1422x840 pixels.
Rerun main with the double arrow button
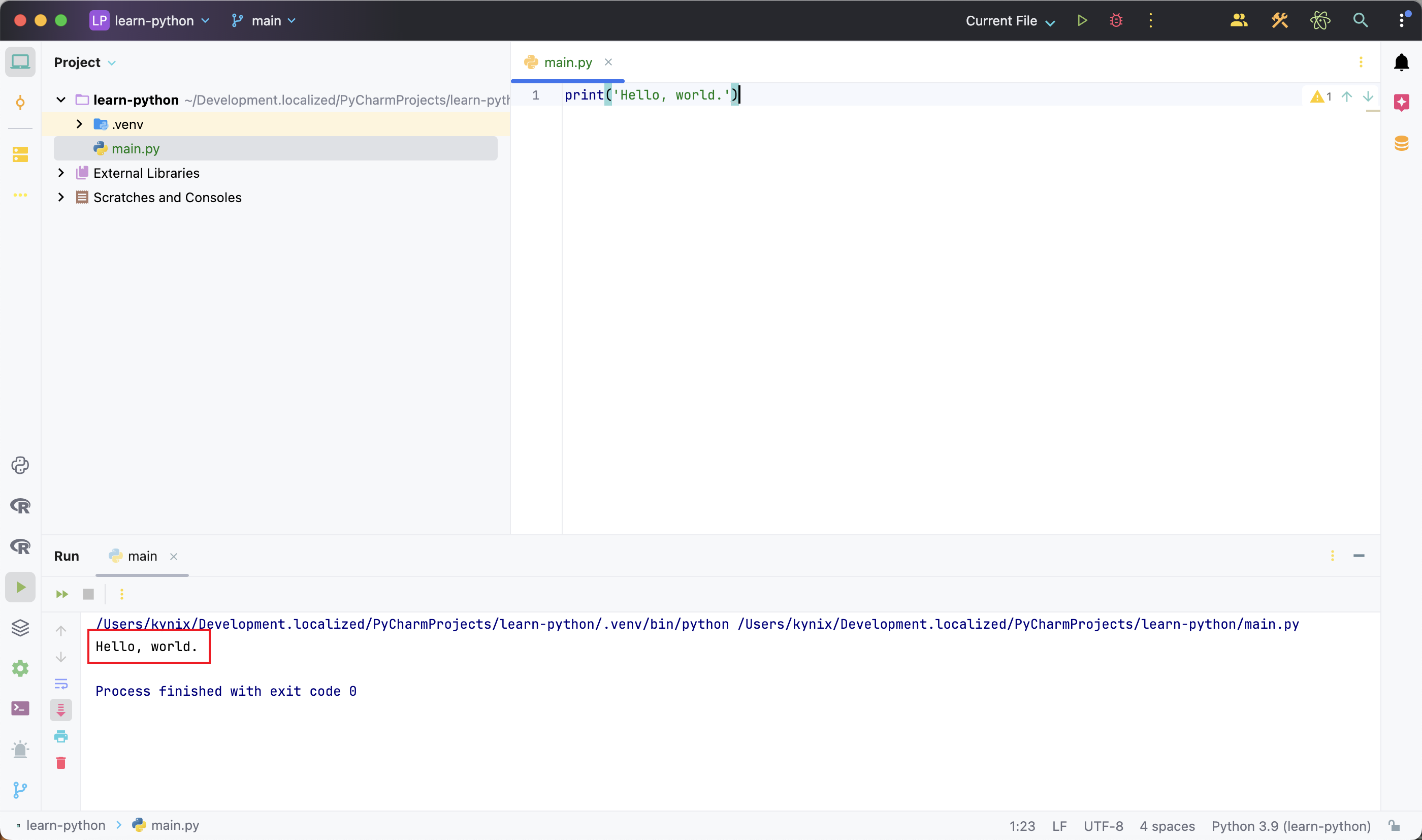61,594
